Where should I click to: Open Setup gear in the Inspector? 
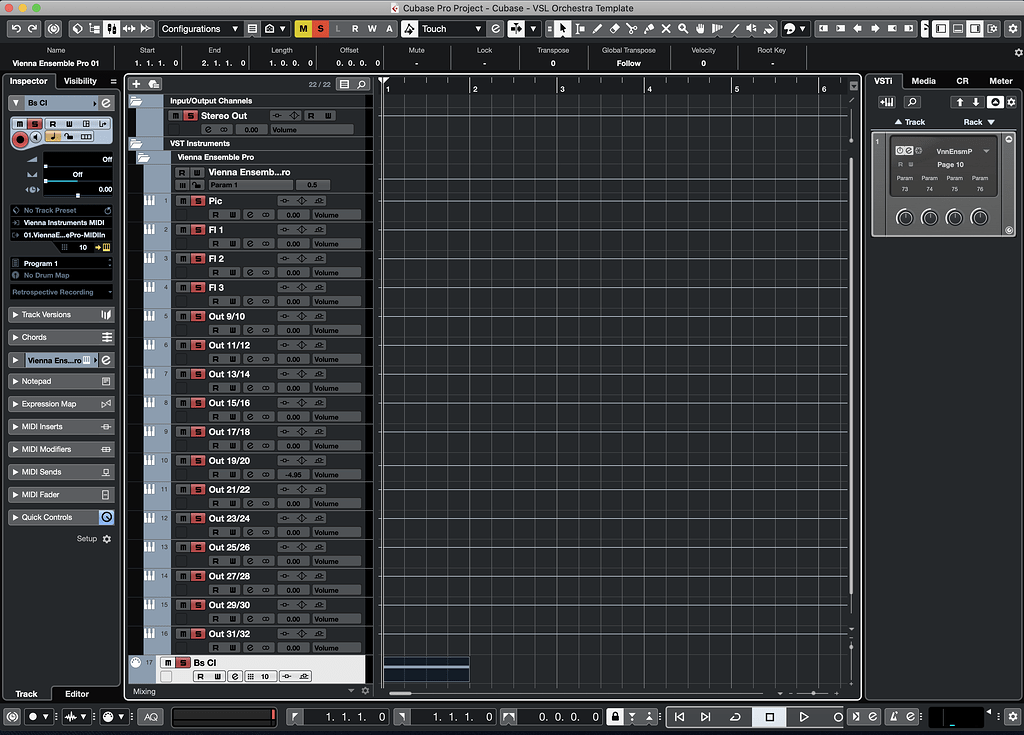[106, 539]
